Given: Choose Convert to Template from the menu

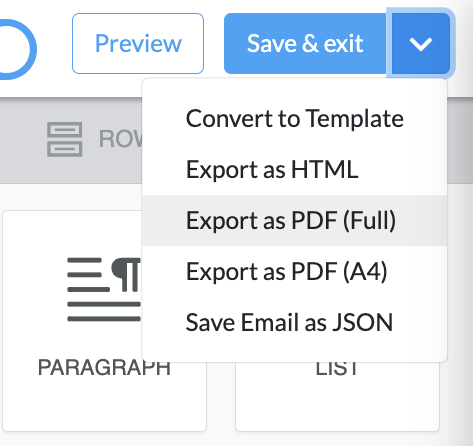Looking at the screenshot, I should tap(295, 119).
